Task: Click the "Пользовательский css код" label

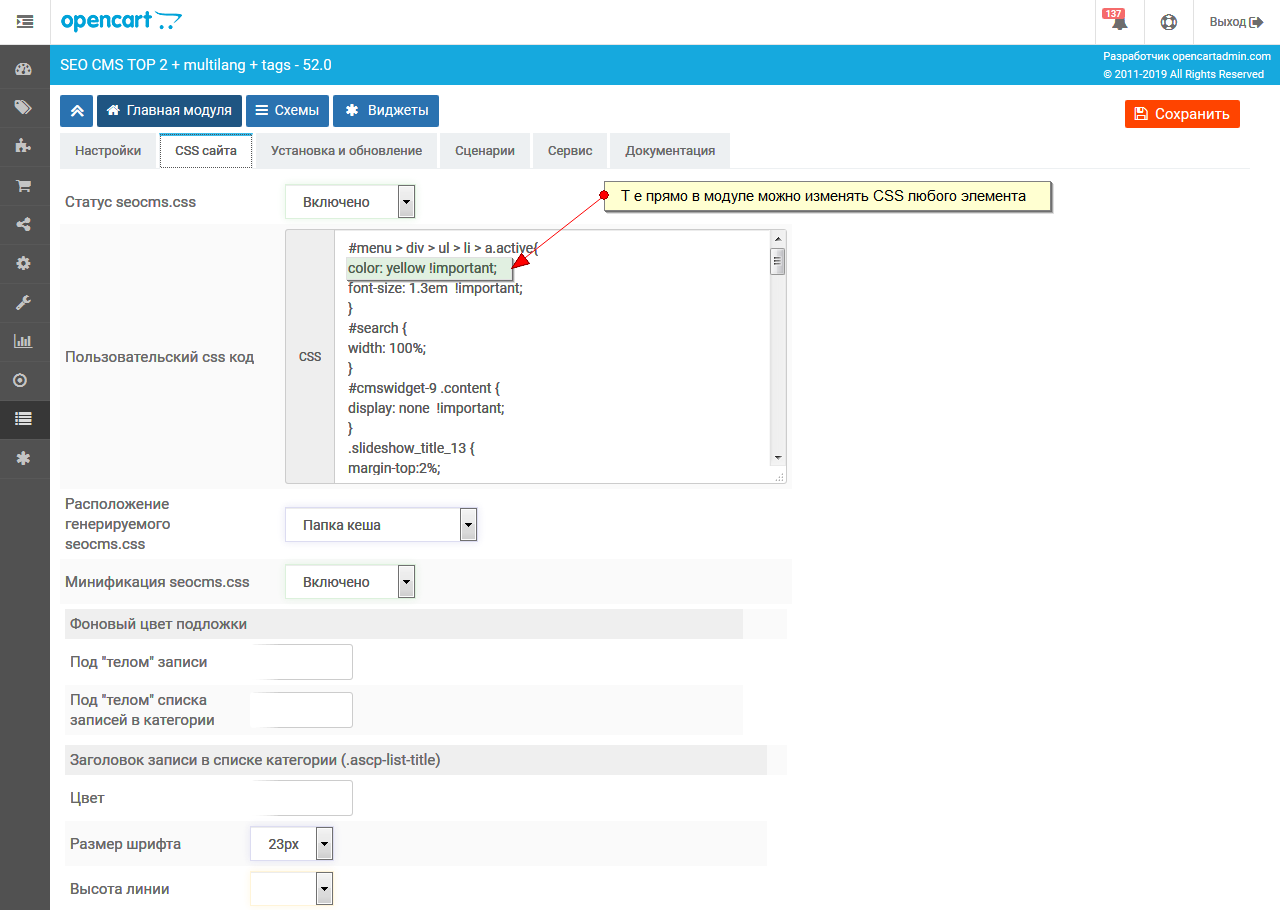Action: click(x=159, y=357)
